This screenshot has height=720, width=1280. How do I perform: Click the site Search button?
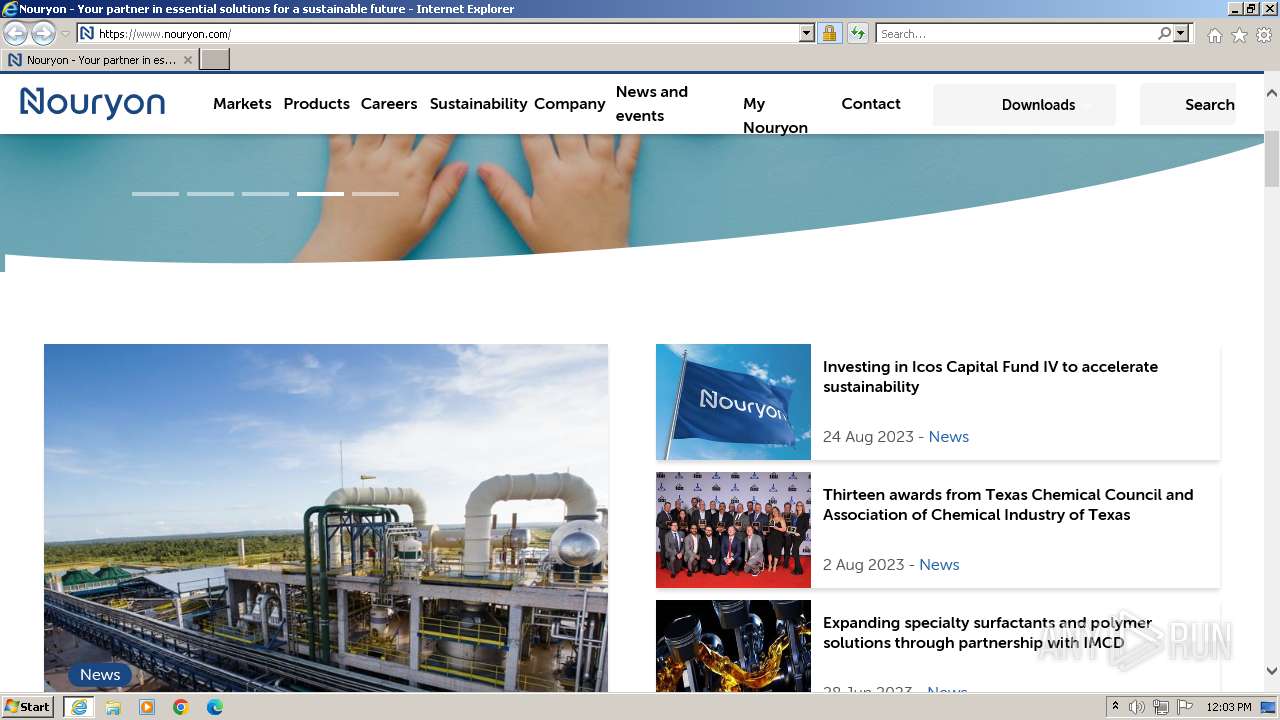(x=1188, y=105)
